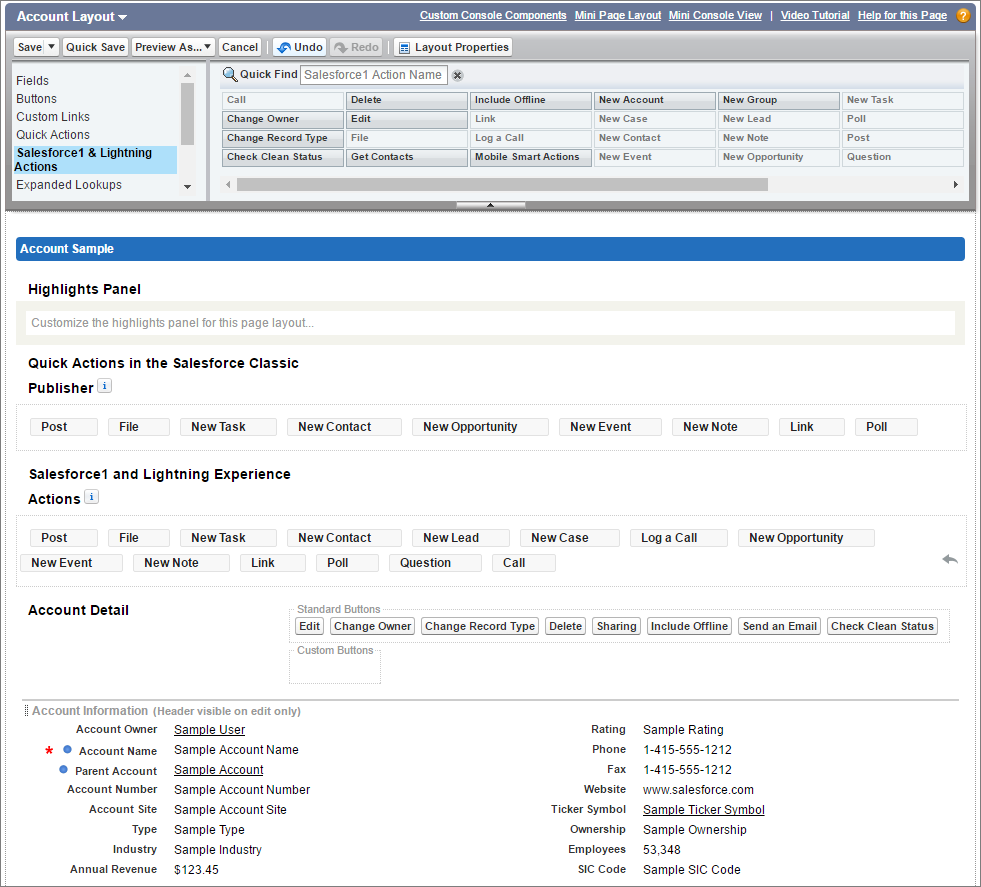The height and width of the screenshot is (887, 981).
Task: Click the revert arrow in Lightning actions
Action: click(950, 559)
